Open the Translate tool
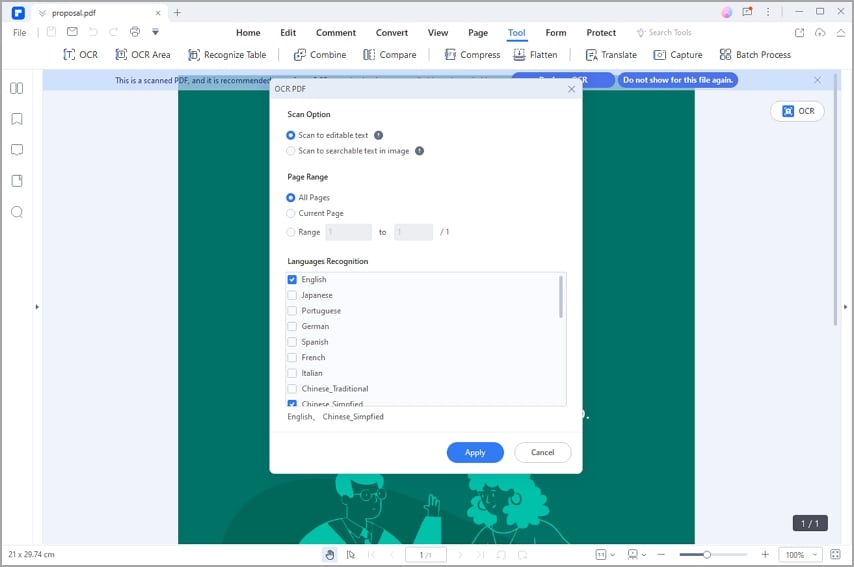 (611, 54)
